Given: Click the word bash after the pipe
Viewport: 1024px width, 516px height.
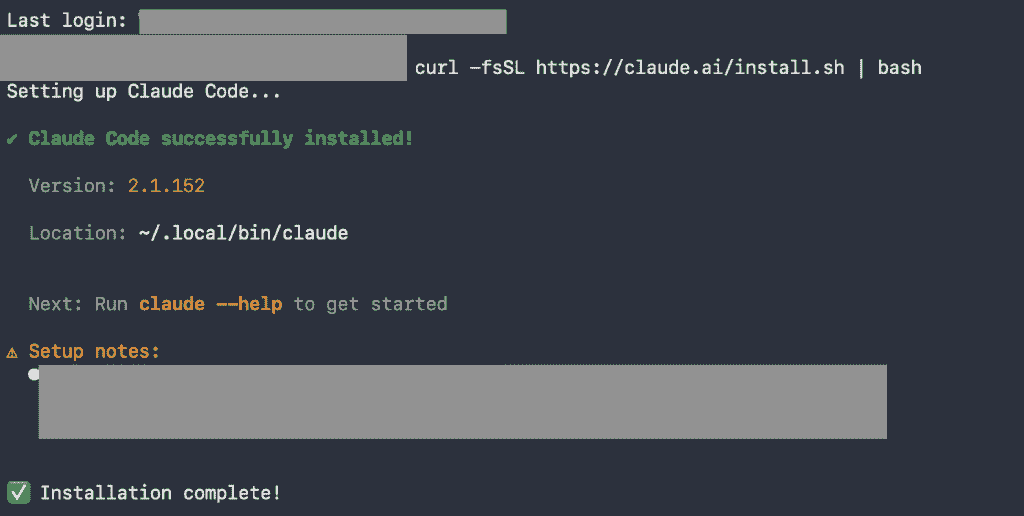Looking at the screenshot, I should (899, 67).
